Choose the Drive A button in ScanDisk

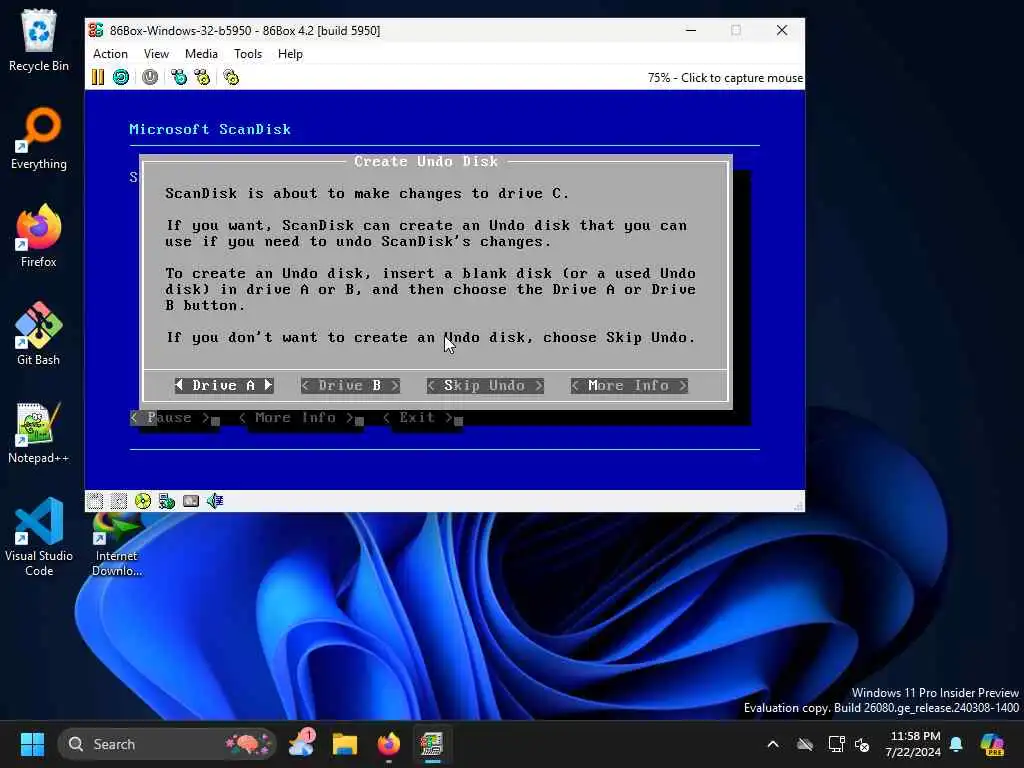[x=224, y=385]
